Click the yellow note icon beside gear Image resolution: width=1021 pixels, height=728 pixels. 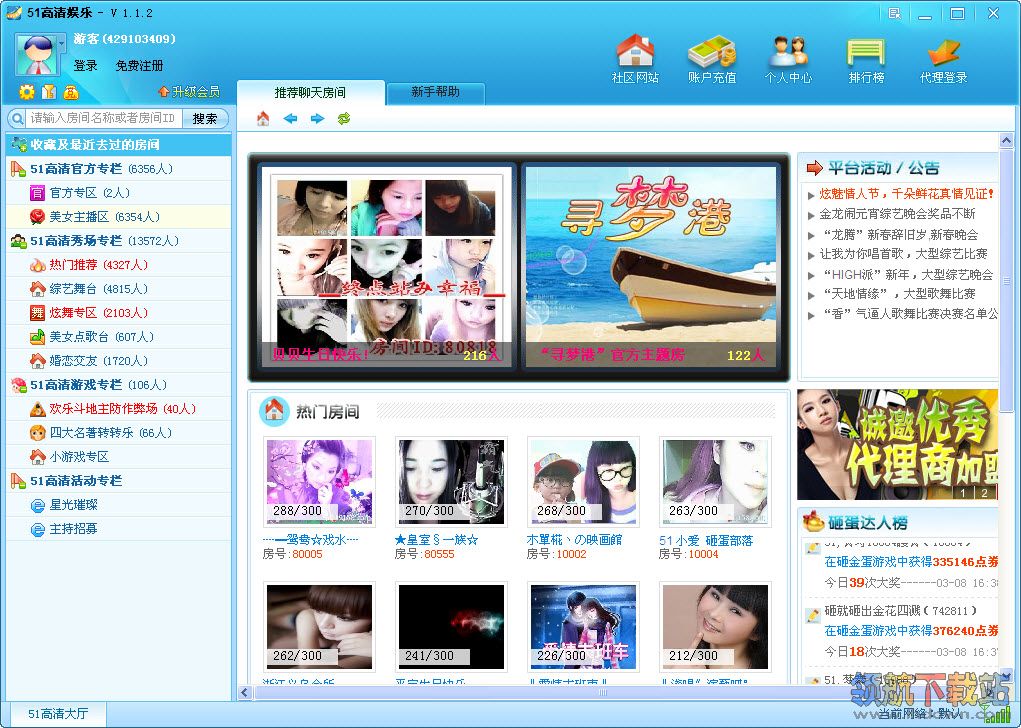pos(49,92)
